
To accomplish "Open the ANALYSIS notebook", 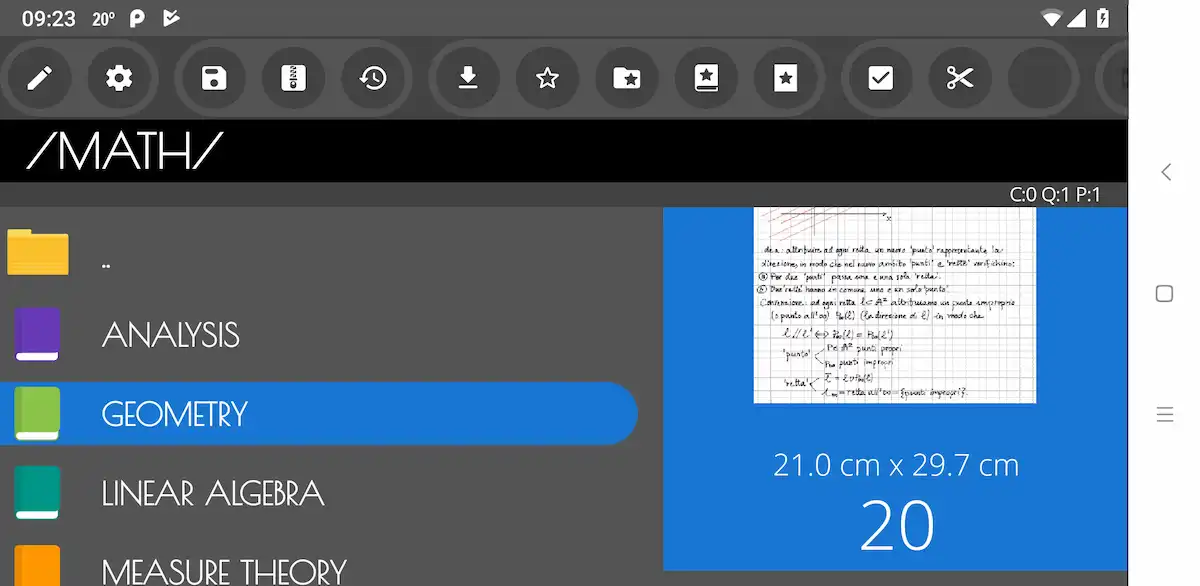I will coord(320,334).
